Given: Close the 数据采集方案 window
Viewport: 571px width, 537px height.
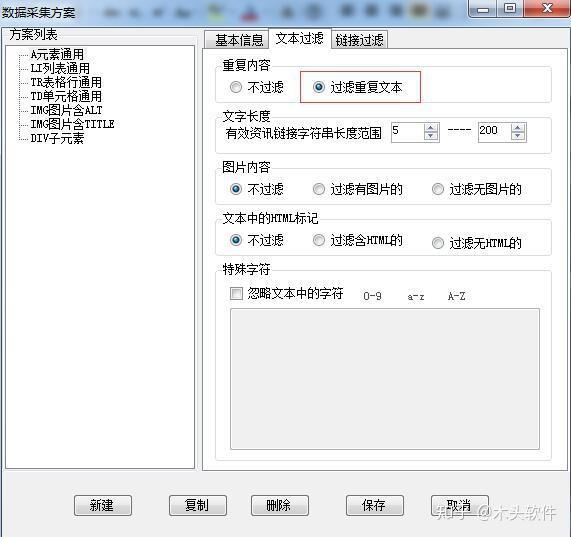Looking at the screenshot, I should point(547,8).
